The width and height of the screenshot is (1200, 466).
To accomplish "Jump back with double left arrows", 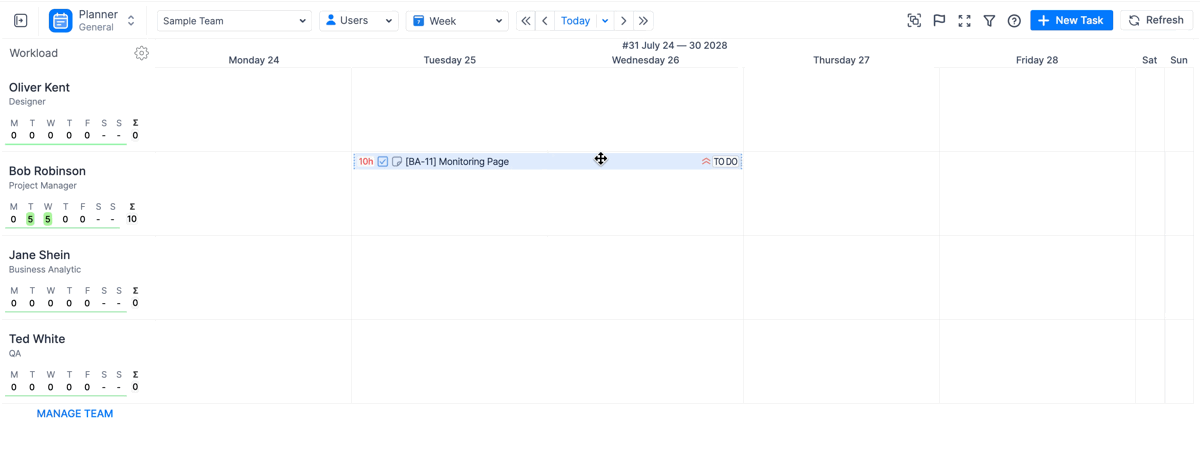I will [525, 20].
